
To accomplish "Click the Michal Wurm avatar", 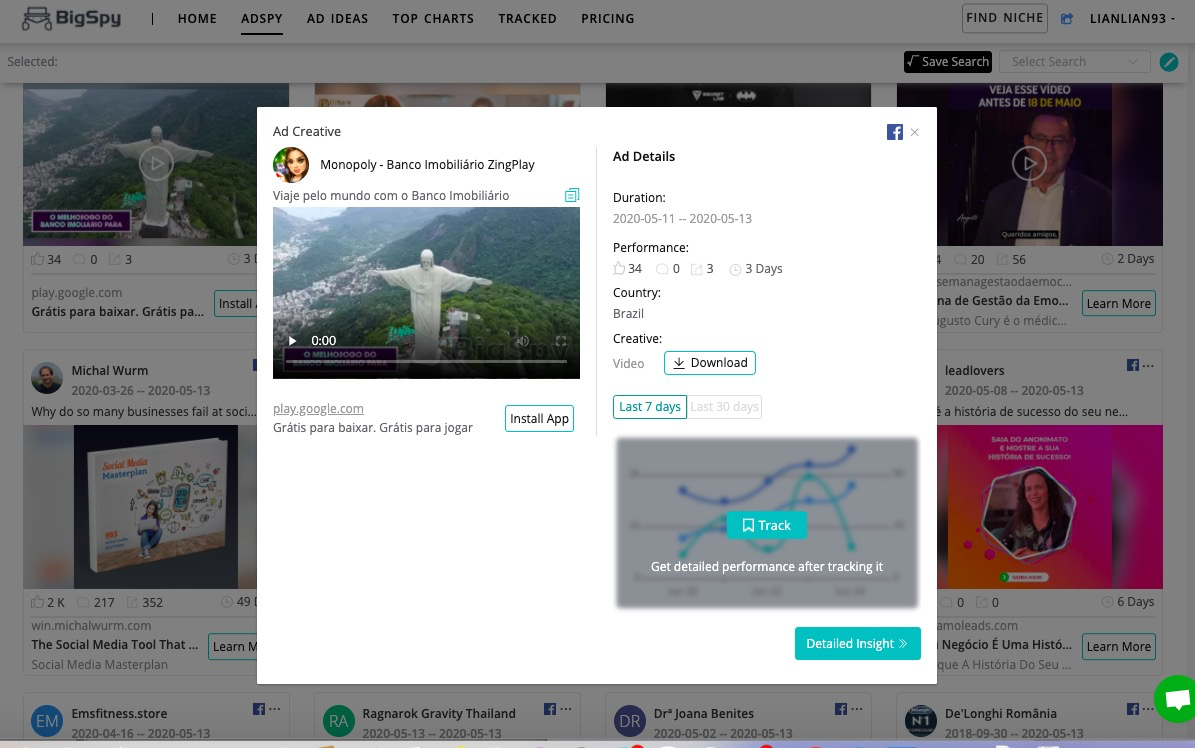I will [x=46, y=378].
